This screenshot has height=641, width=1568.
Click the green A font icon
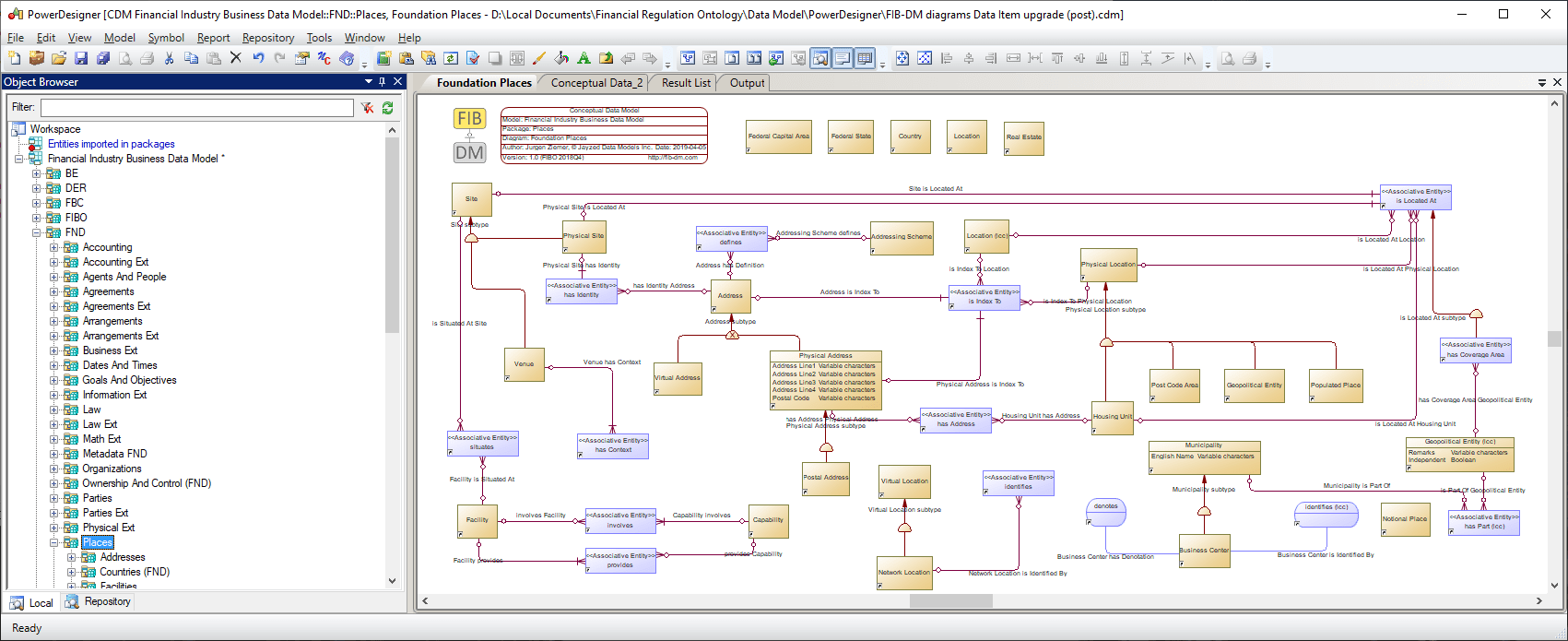(584, 58)
